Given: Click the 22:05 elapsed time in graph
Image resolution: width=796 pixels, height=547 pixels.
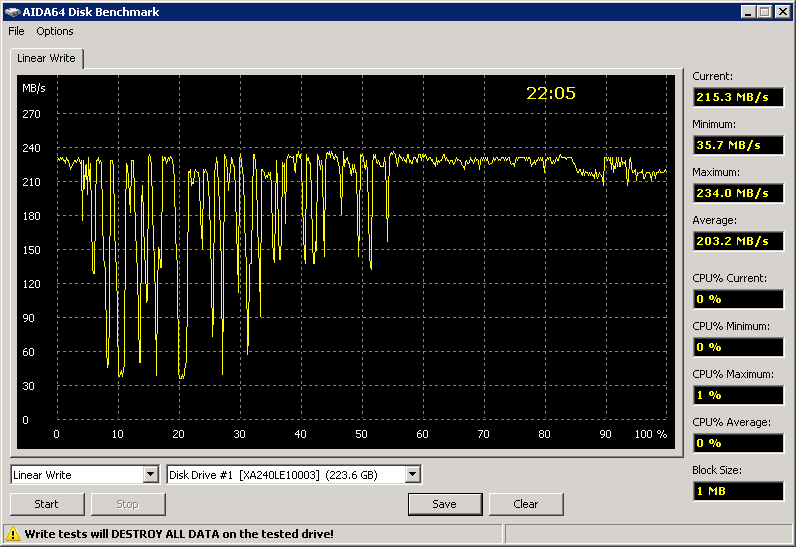Looking at the screenshot, I should click(551, 93).
